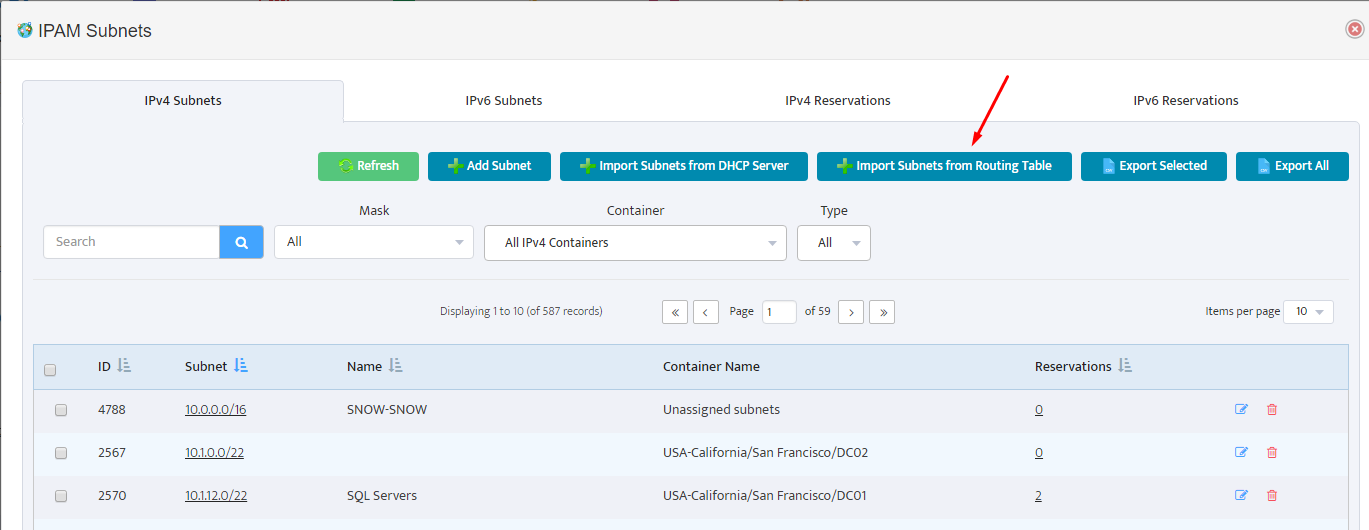
Task: Open the 10.0.0.0/16 subnet link
Action: 215,409
